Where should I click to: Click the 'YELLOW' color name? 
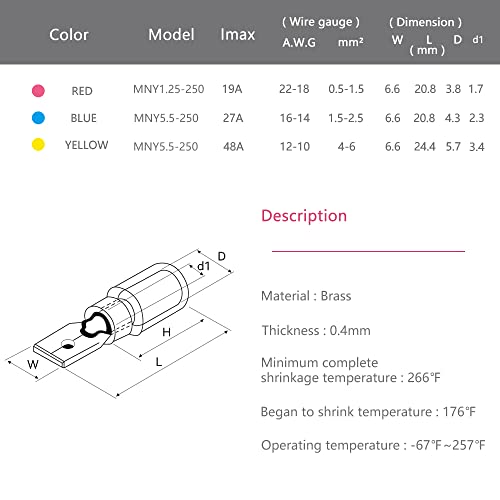86,145
